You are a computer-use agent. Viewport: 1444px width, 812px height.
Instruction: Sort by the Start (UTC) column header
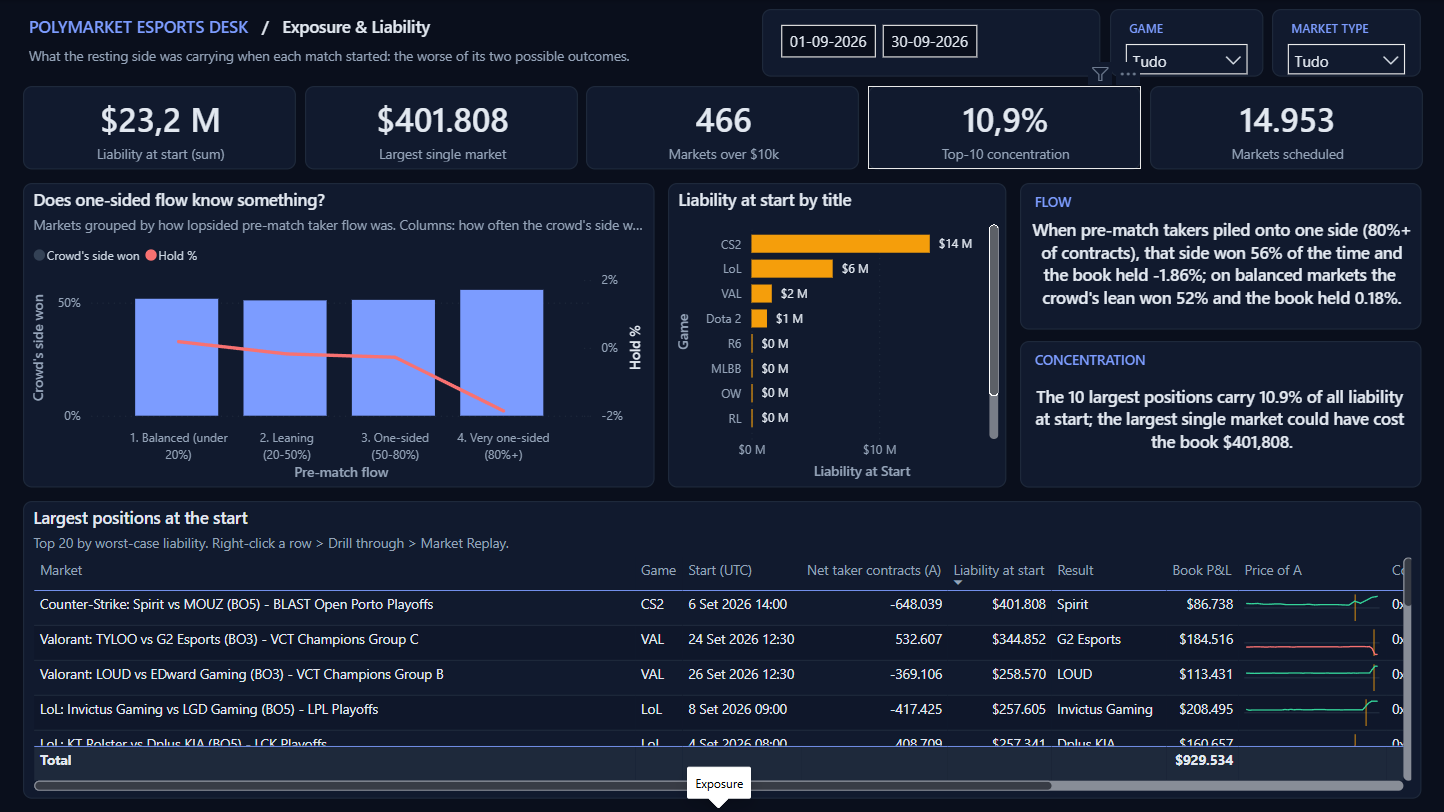(720, 570)
